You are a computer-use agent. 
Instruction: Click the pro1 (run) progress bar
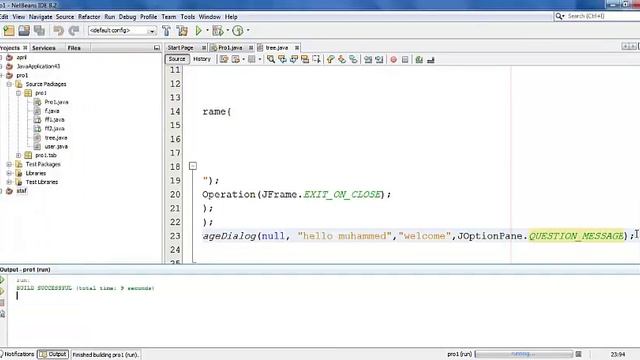pyautogui.click(x=524, y=354)
